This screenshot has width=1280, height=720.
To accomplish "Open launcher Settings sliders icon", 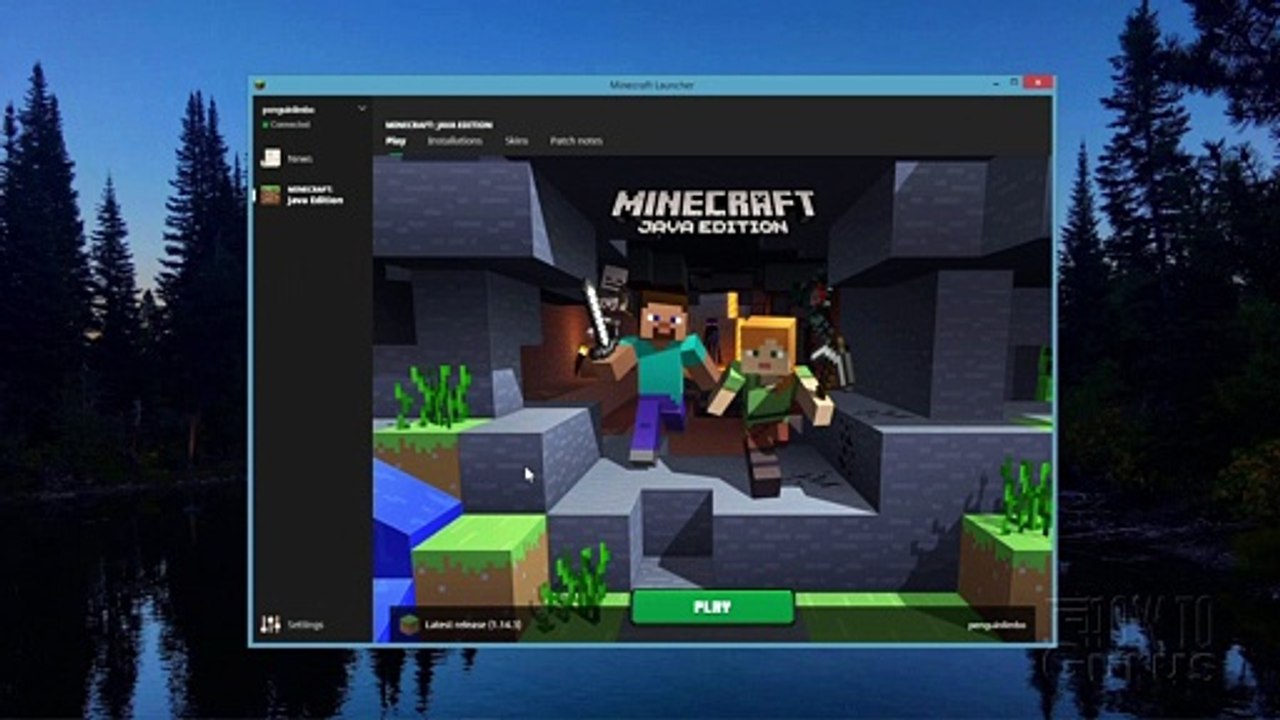I will (x=270, y=624).
